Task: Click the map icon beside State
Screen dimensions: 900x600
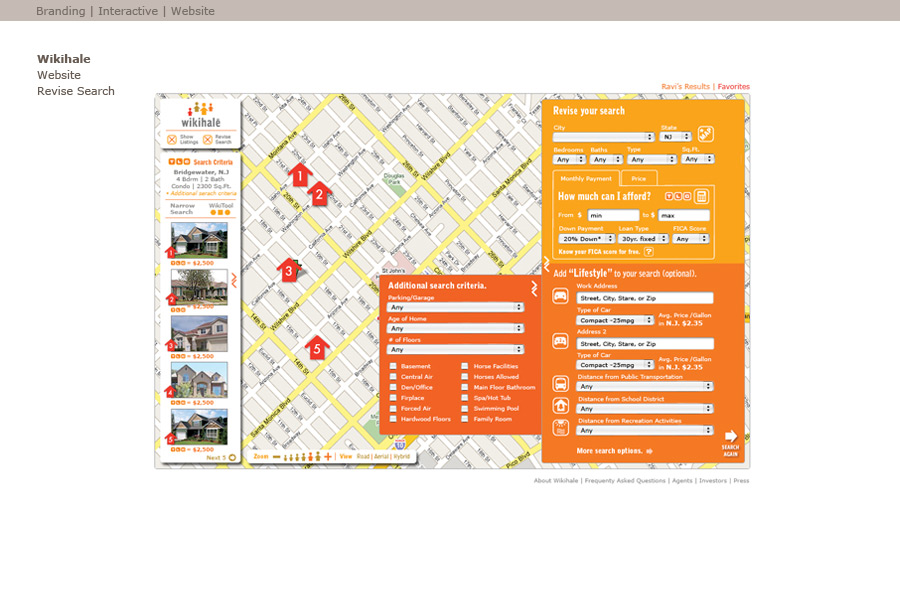Action: pyautogui.click(x=705, y=133)
